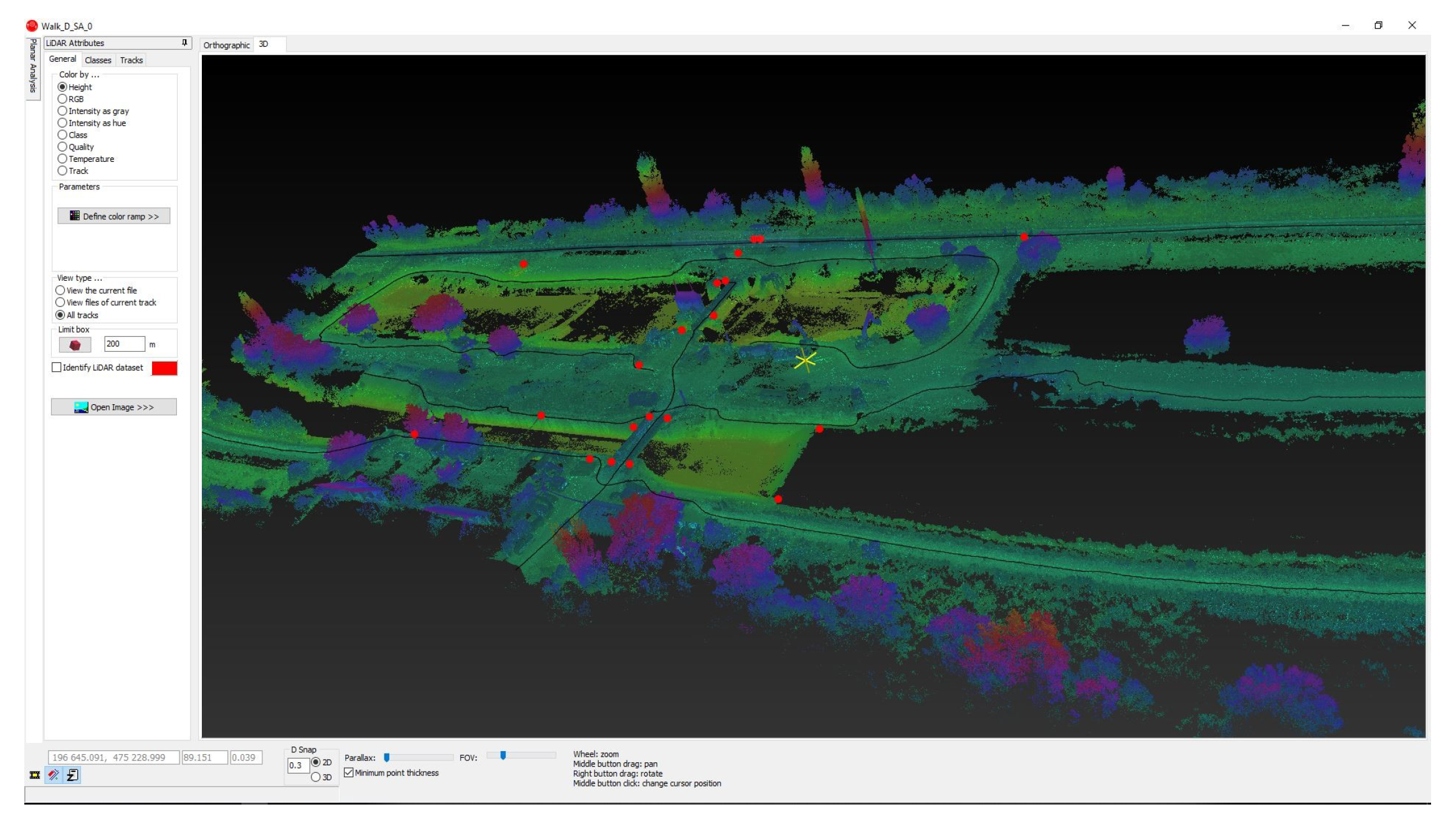This screenshot has width=1456, height=827.
Task: Pin the LiDAR Attributes panel
Action: [184, 42]
